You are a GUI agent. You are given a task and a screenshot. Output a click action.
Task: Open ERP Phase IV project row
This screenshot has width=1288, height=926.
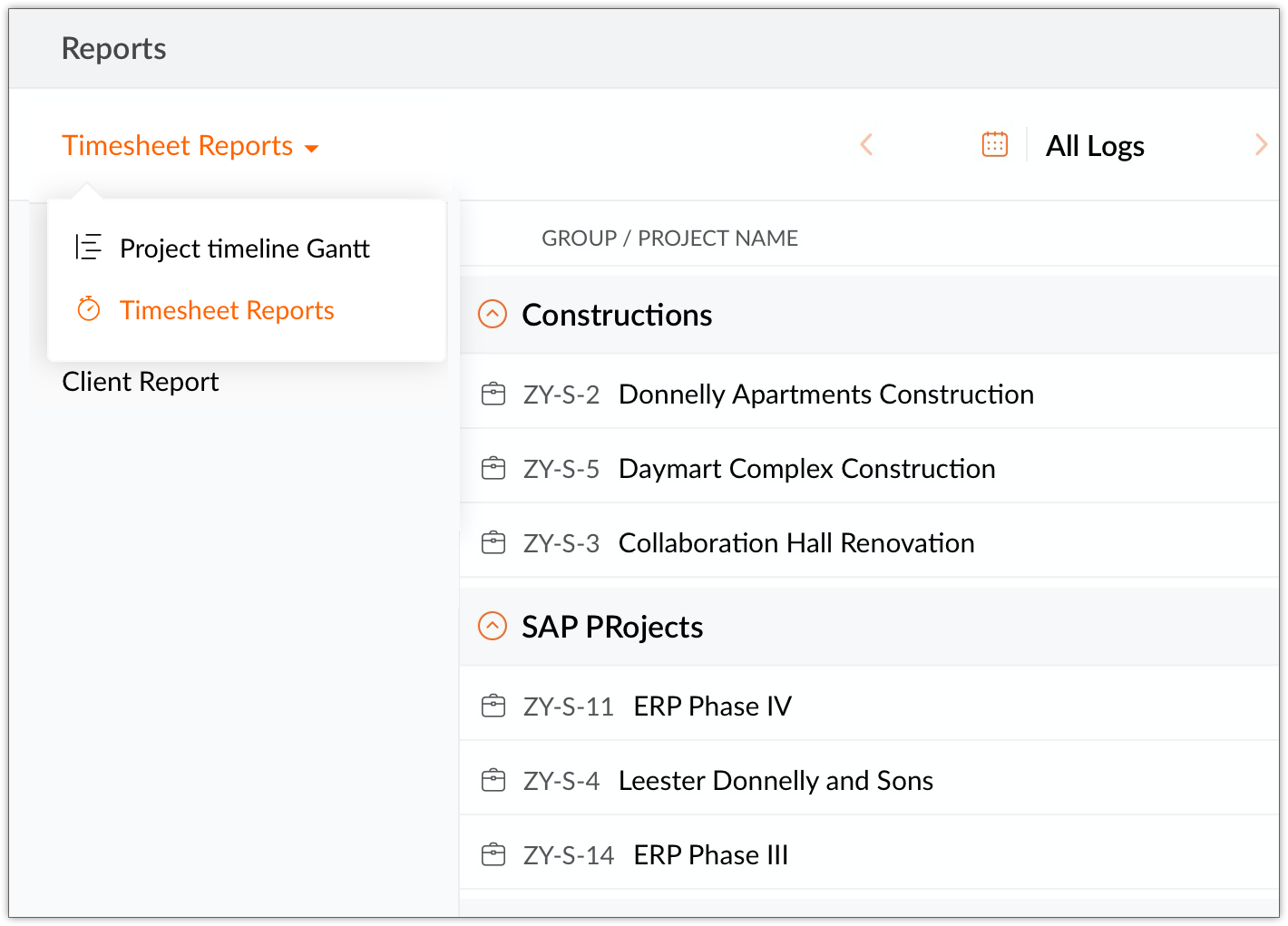pos(712,707)
